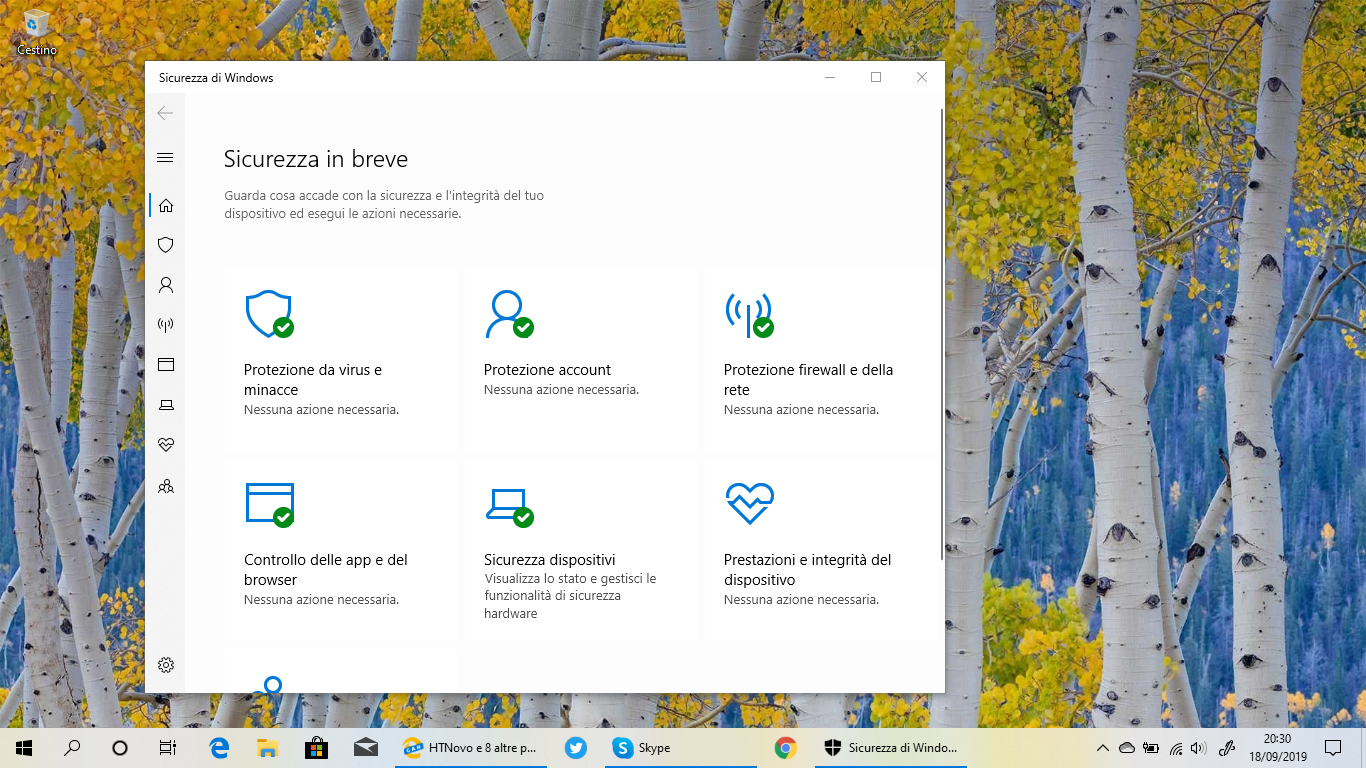
Task: Open family options sidebar icon
Action: tap(166, 486)
